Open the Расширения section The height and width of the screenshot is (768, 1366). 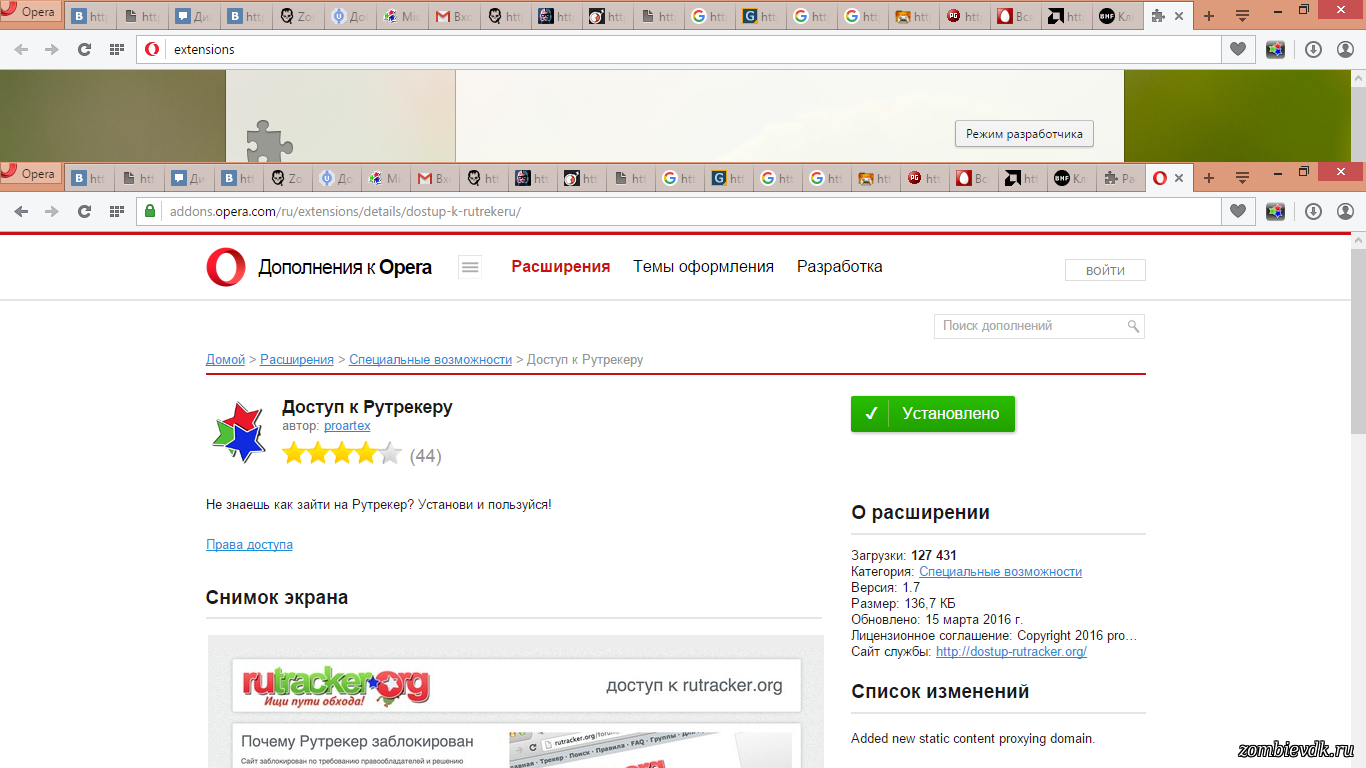pos(560,266)
